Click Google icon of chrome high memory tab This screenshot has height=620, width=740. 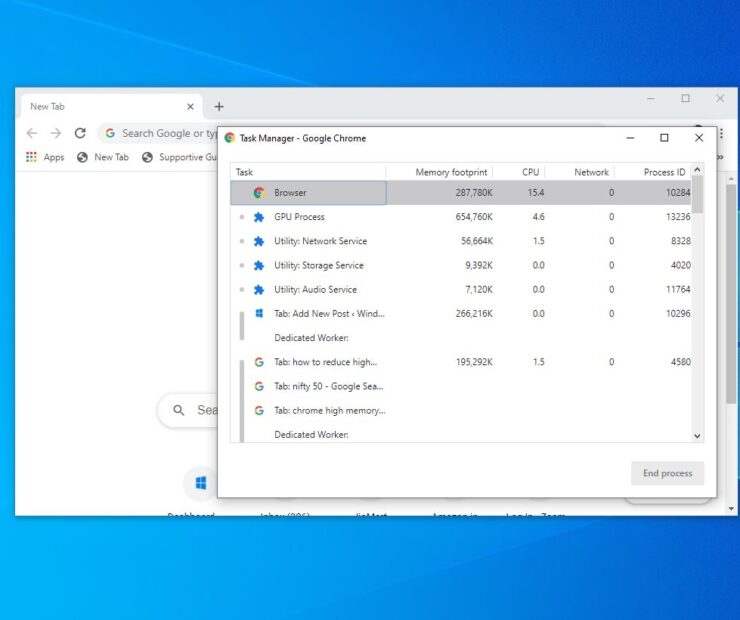click(x=259, y=411)
